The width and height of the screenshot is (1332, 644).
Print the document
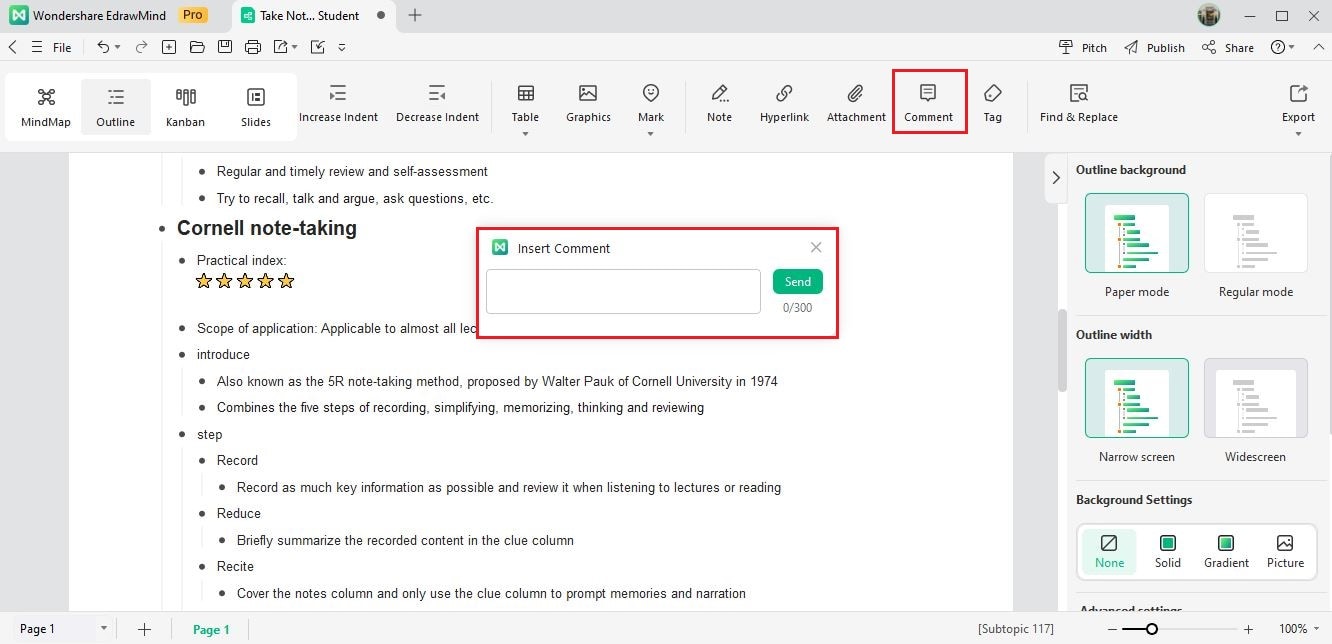(x=253, y=47)
